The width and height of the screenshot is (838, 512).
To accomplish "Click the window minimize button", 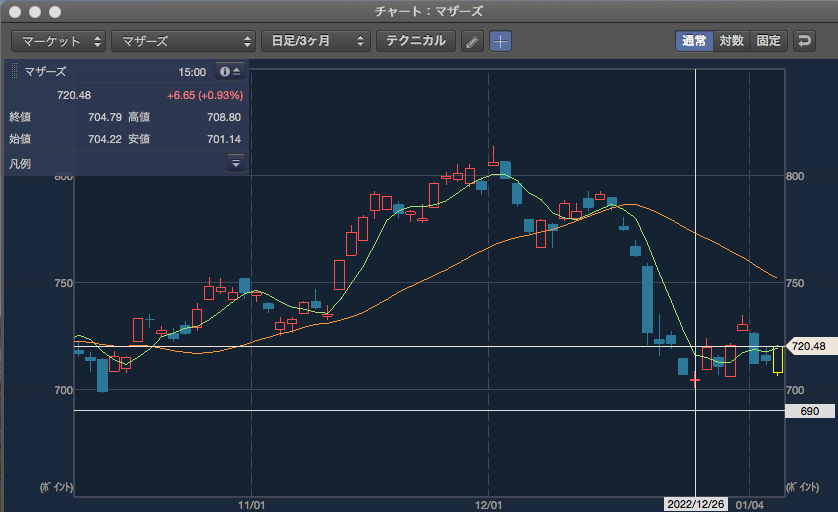I will tap(35, 12).
